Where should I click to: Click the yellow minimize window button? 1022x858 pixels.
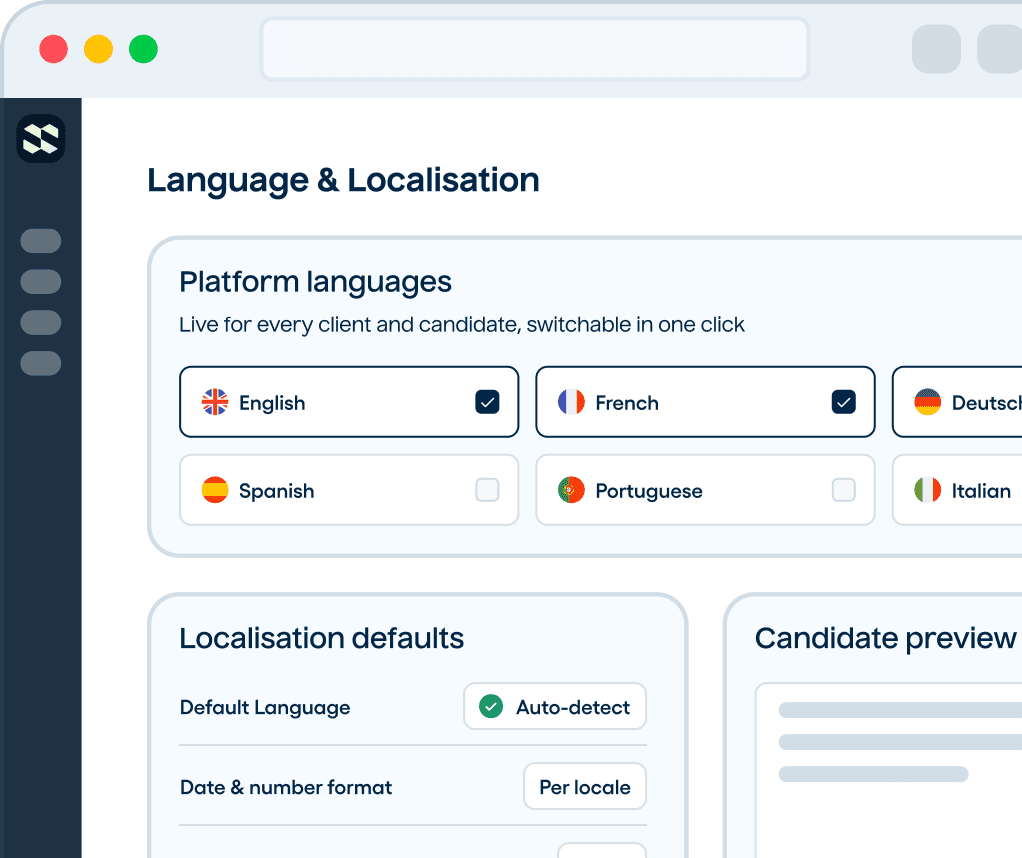click(x=98, y=49)
